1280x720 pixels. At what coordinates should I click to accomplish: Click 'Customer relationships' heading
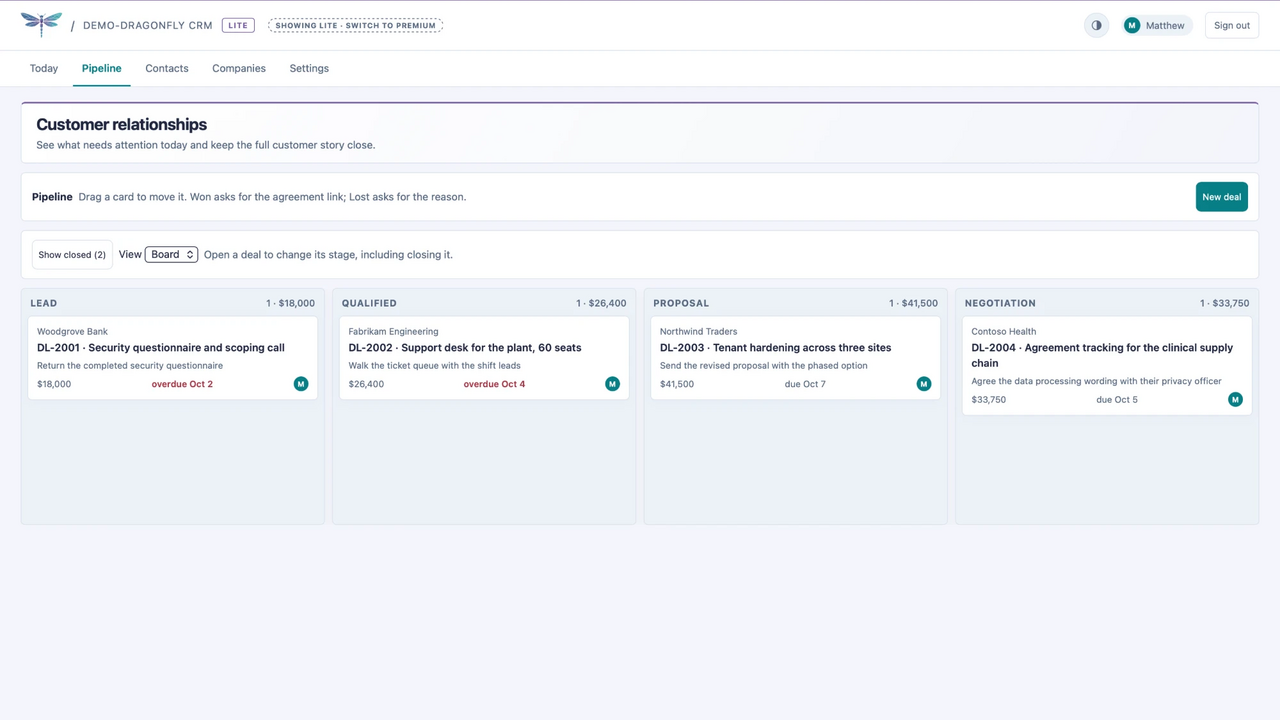coord(122,125)
